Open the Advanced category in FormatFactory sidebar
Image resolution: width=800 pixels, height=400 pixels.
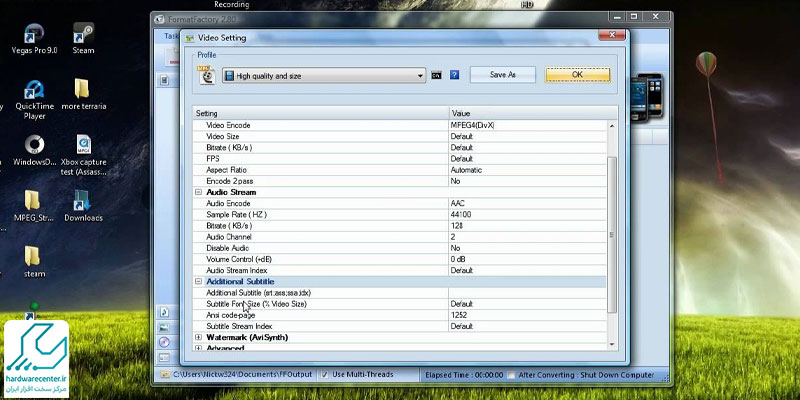164,358
